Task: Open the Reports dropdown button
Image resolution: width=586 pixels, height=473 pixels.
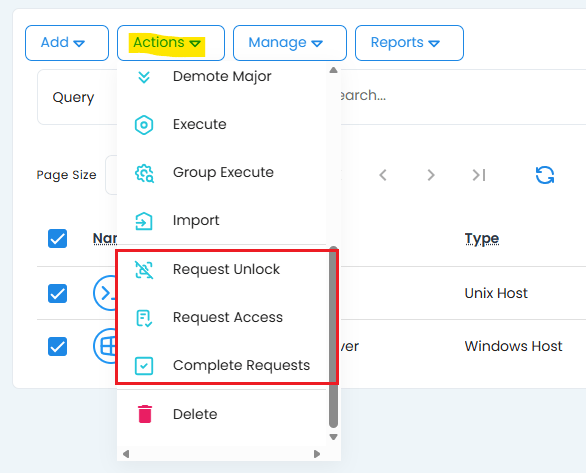Action: 409,43
